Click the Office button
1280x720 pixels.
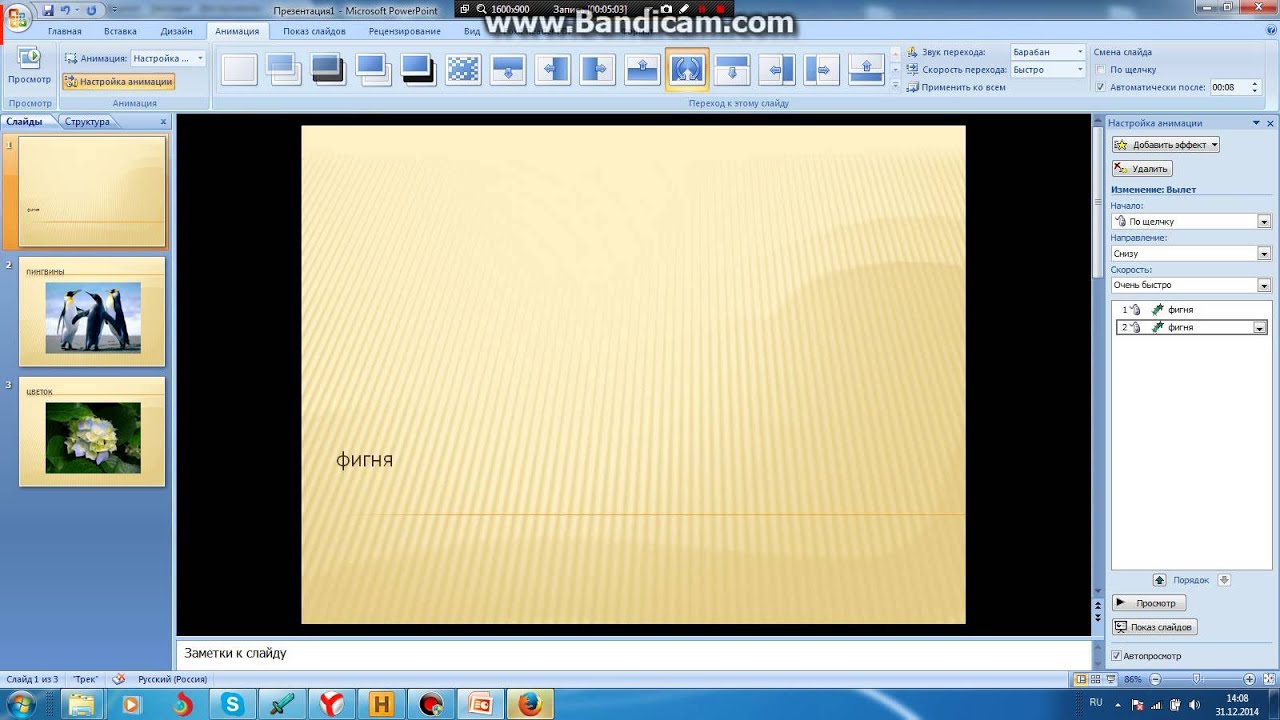coord(18,16)
